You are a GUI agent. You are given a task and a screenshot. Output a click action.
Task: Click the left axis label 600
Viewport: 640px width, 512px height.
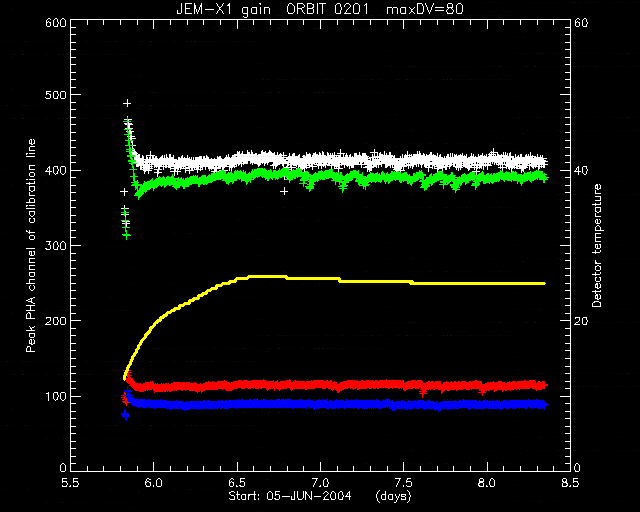[x=56, y=23]
